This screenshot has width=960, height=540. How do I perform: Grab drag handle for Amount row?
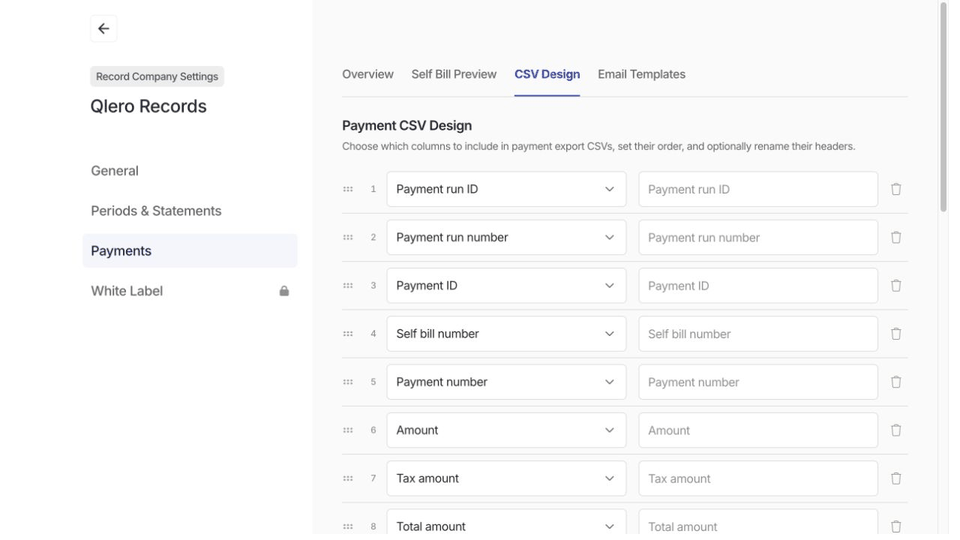348,430
